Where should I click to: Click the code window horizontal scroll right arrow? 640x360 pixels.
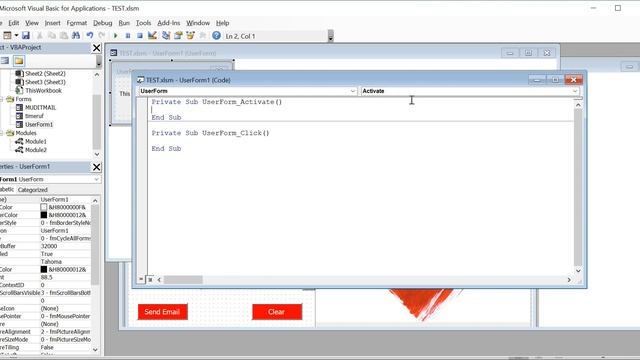569,280
